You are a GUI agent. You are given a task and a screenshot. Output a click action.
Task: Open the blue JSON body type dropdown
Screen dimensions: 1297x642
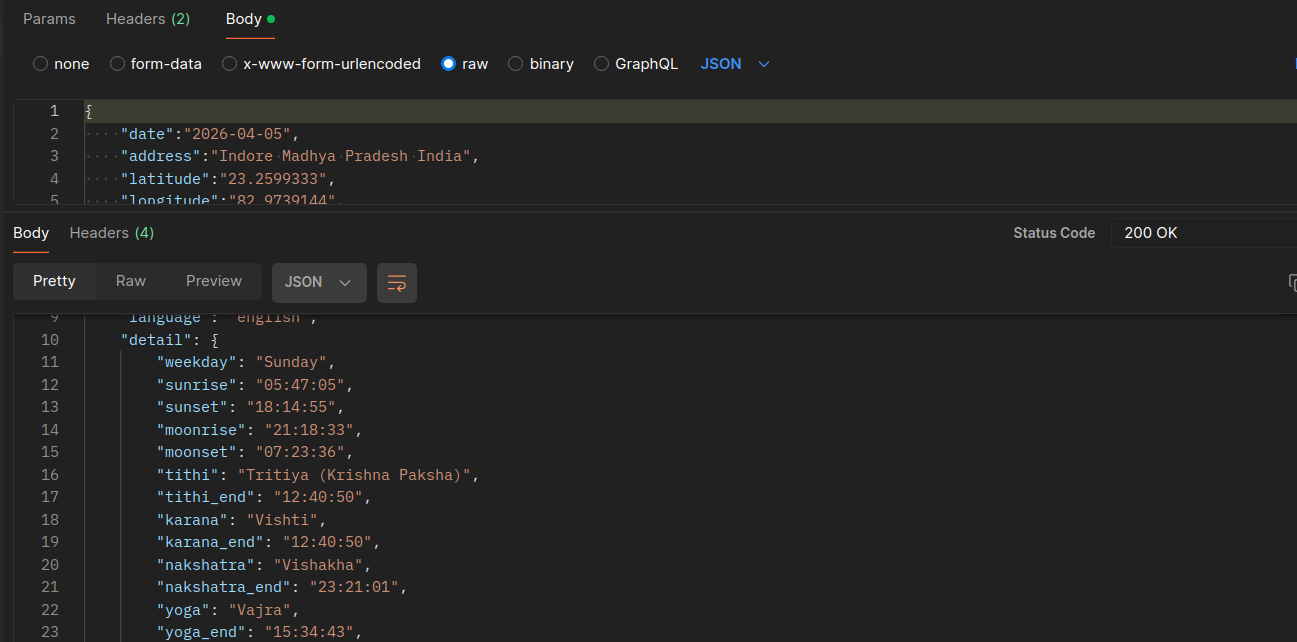735,64
